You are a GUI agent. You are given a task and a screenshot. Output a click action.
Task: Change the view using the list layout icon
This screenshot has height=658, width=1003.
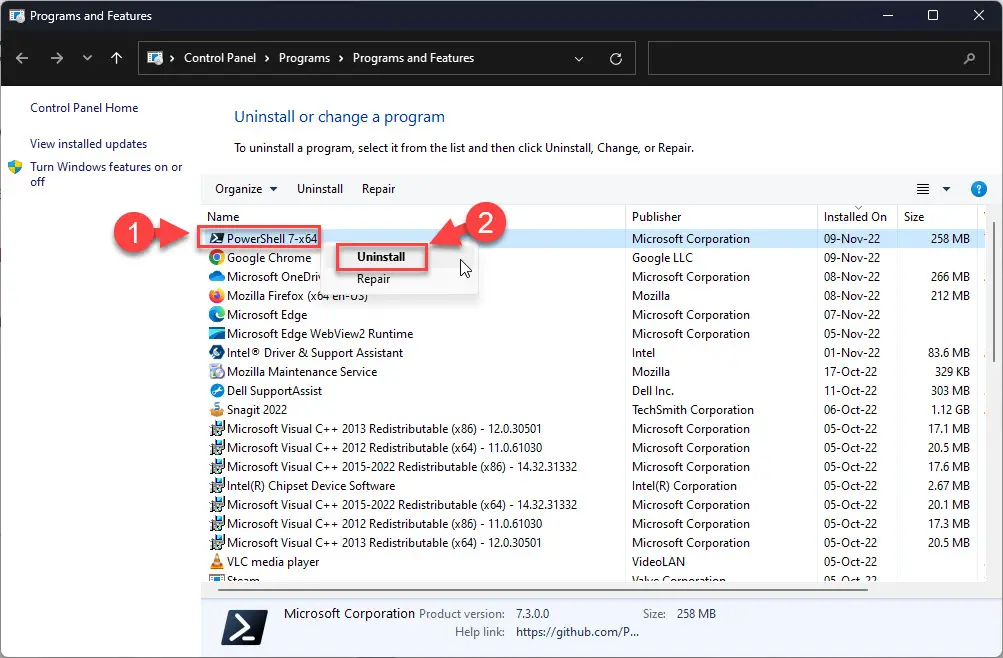pyautogui.click(x=923, y=188)
